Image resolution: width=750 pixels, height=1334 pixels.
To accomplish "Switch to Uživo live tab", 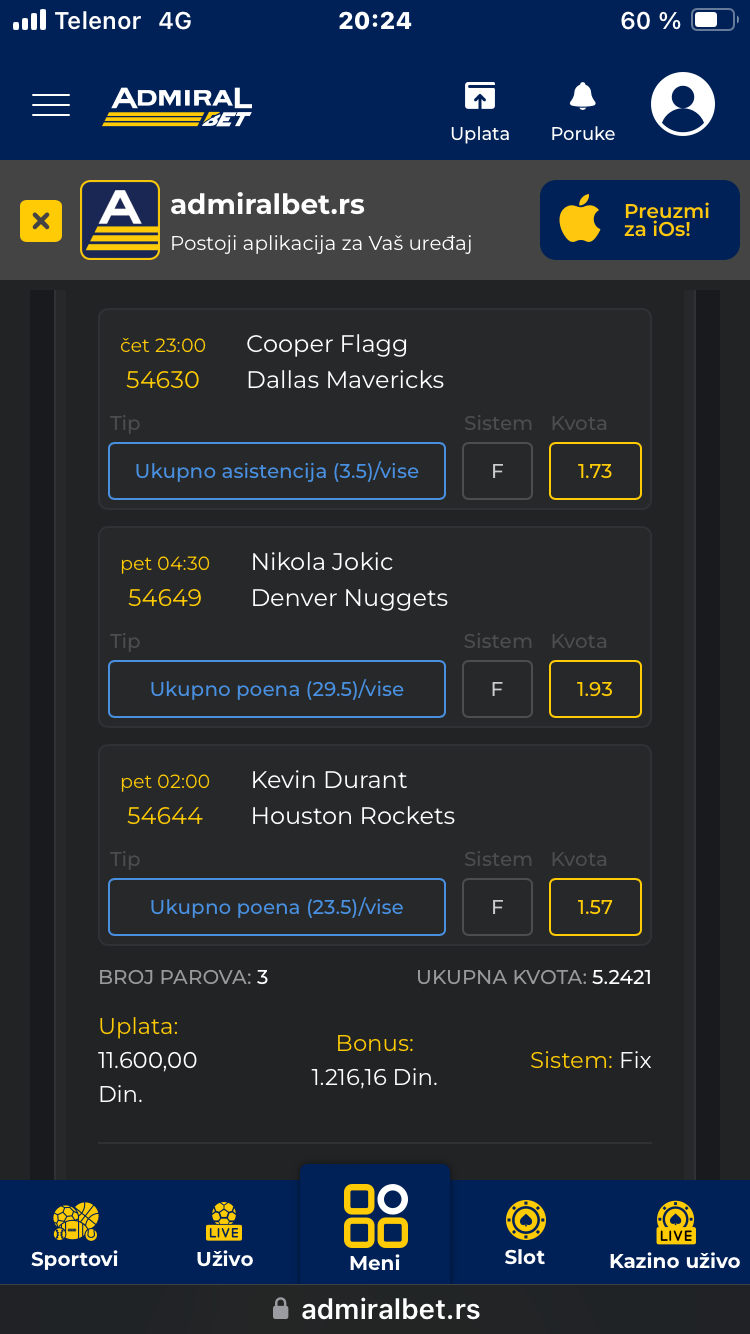I will tap(225, 1236).
